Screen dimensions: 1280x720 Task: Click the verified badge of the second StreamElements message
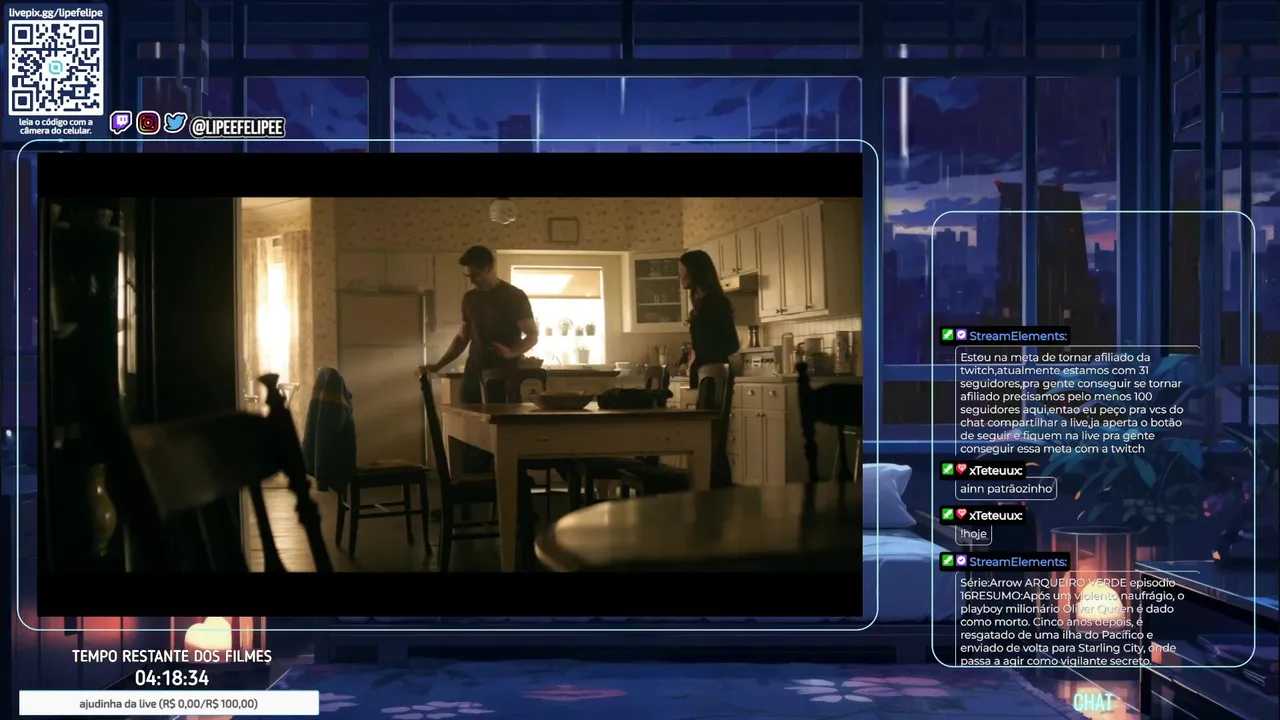[x=961, y=561]
